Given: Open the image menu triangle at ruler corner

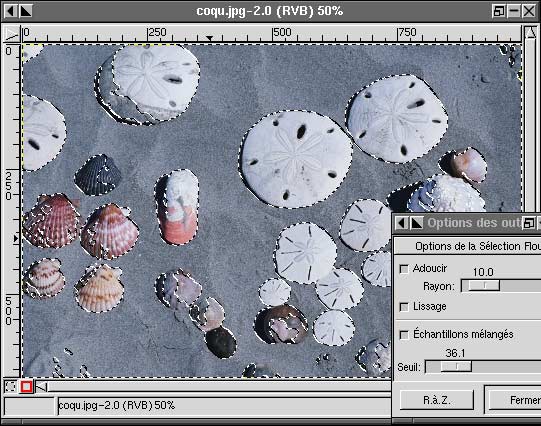Looking at the screenshot, I should click(11, 34).
